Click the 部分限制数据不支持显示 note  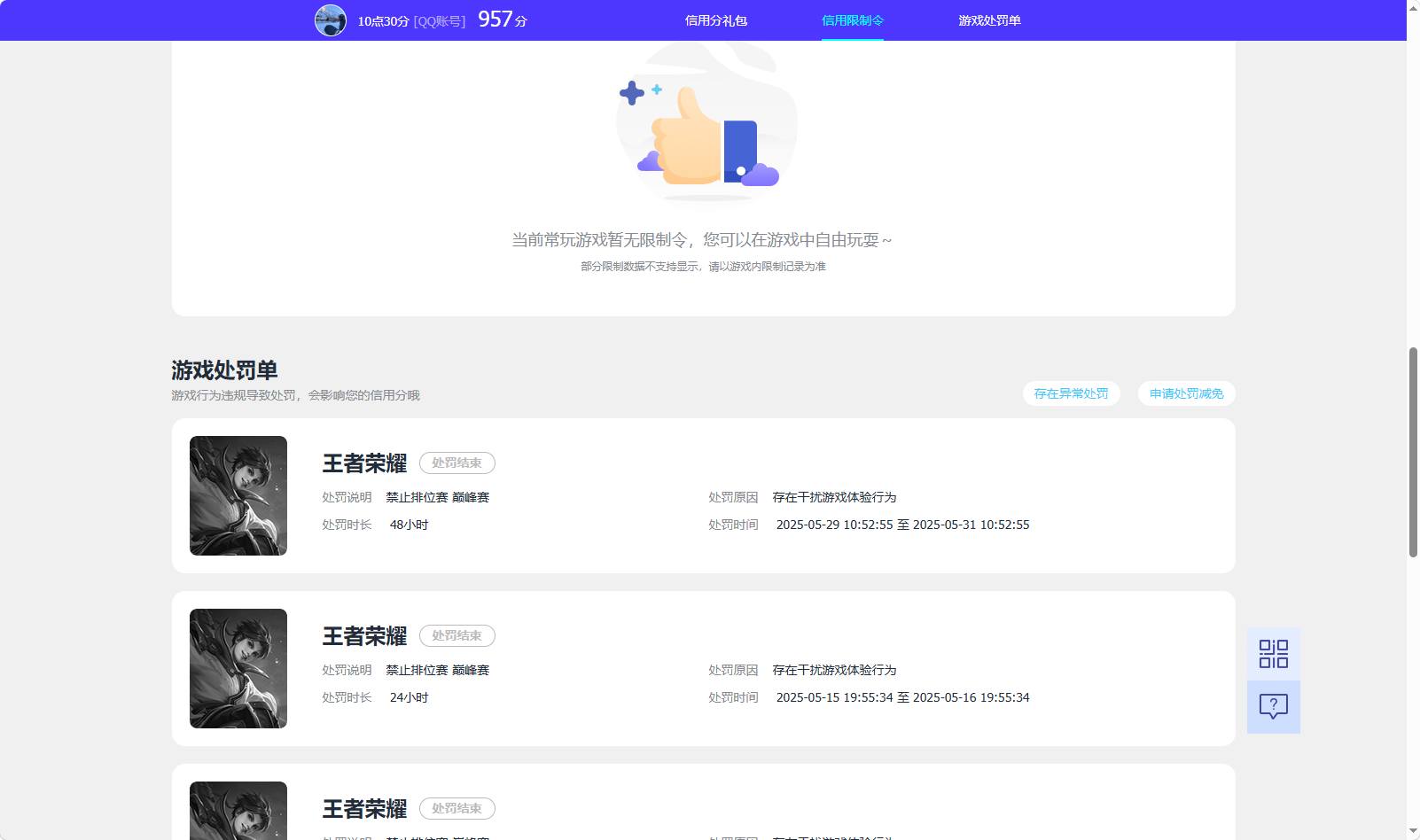[703, 267]
